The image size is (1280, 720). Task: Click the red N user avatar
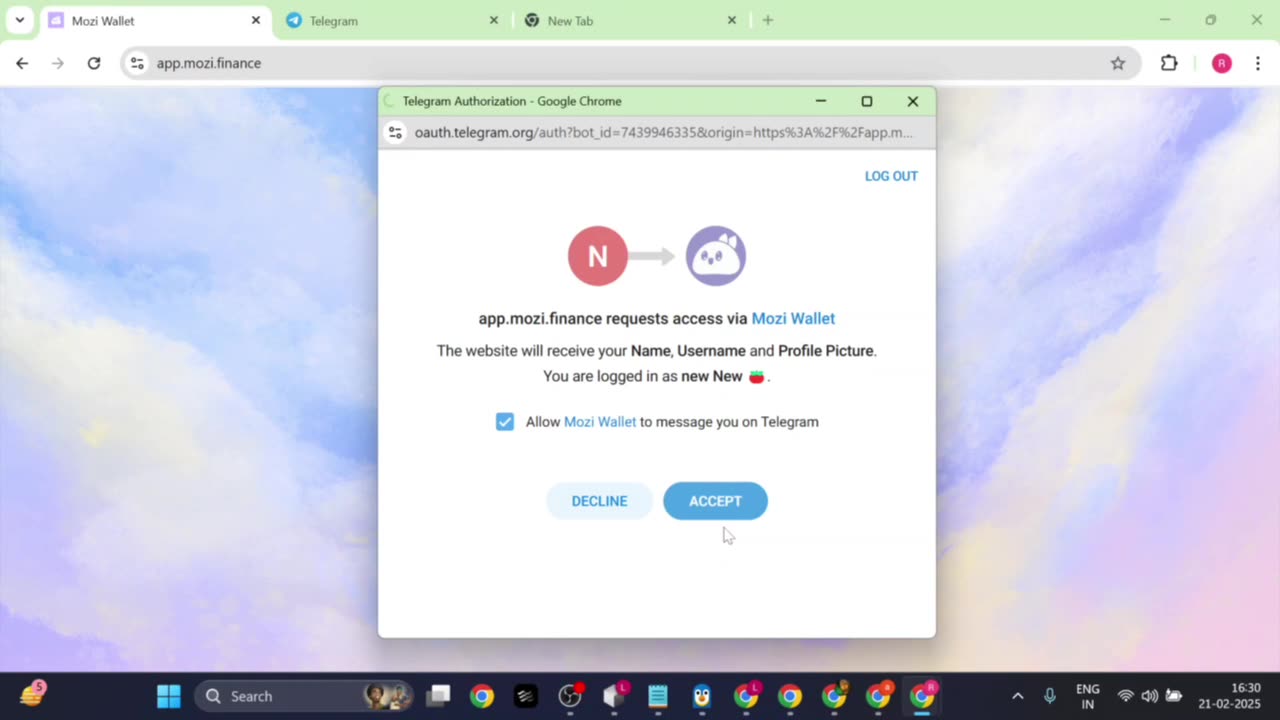coord(598,256)
